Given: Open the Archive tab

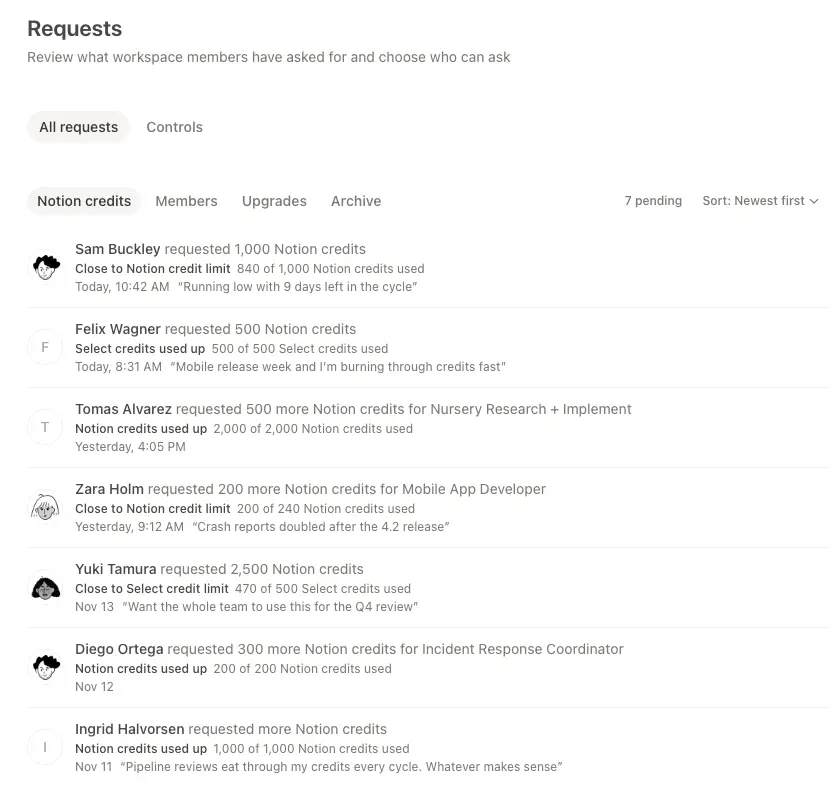Looking at the screenshot, I should point(356,201).
